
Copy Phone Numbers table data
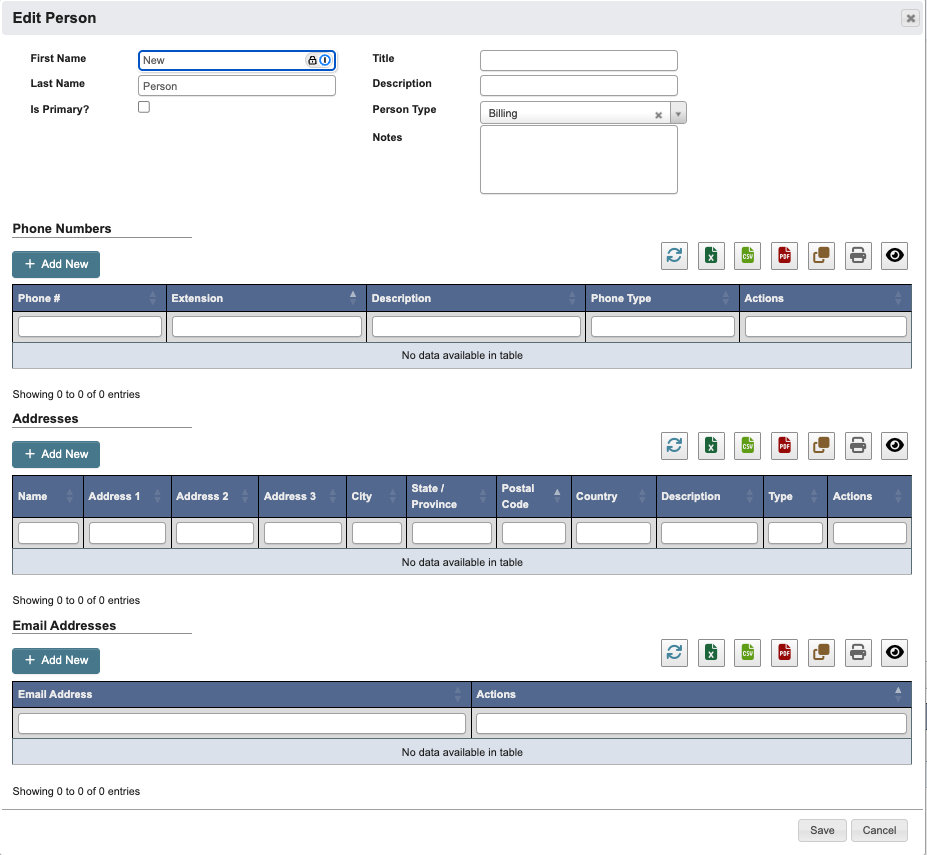click(x=821, y=256)
